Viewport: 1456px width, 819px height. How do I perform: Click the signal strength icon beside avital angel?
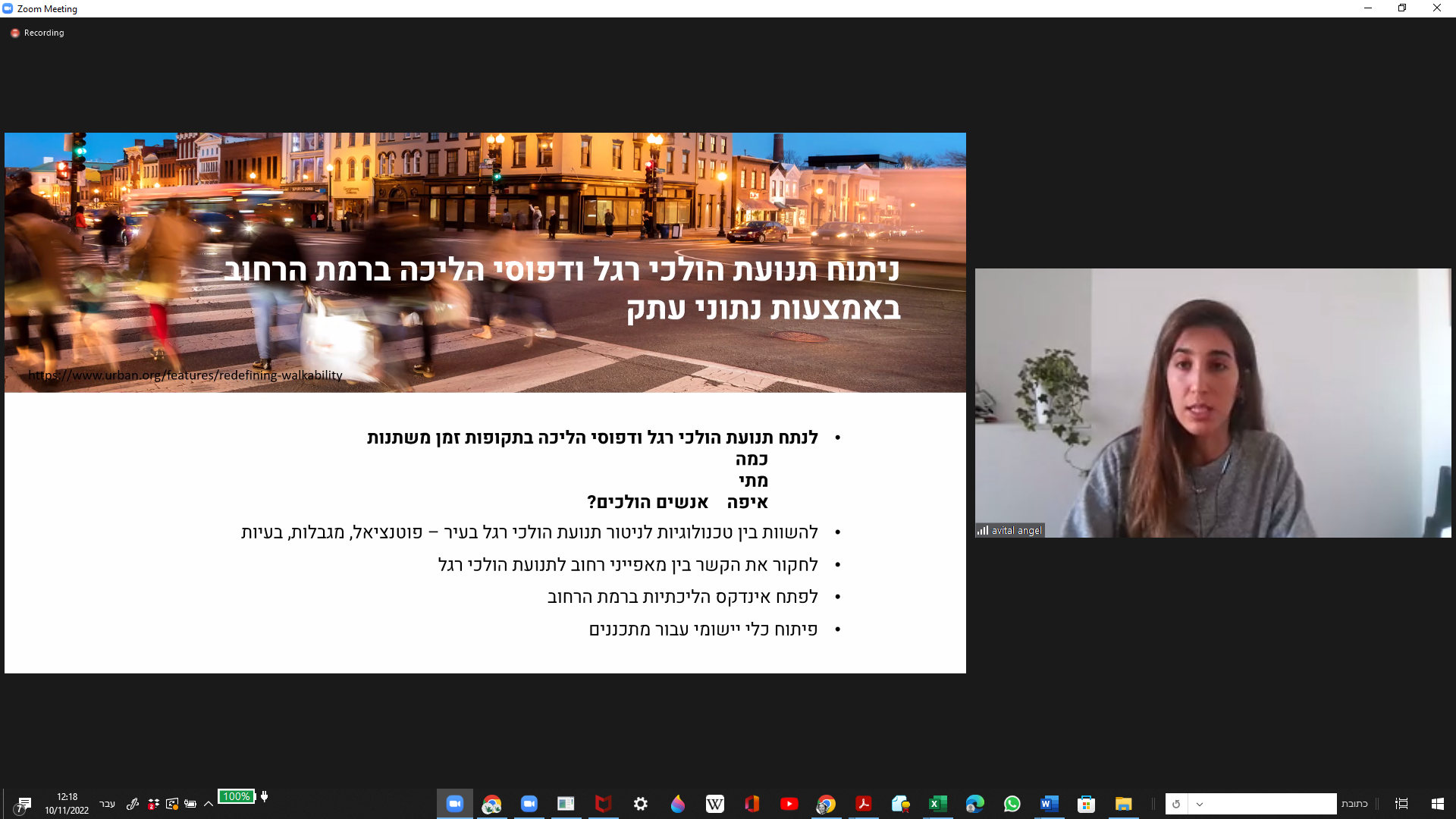point(983,531)
